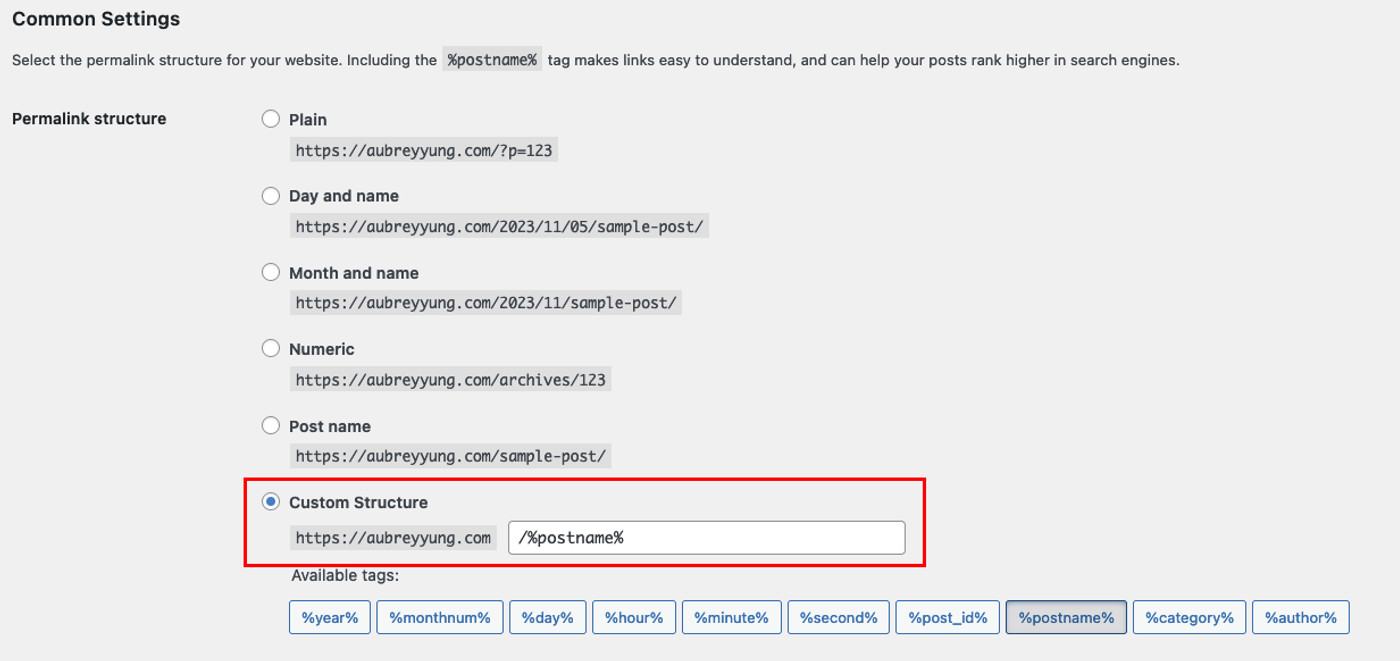Select the Plain permalink structure option

tap(270, 118)
